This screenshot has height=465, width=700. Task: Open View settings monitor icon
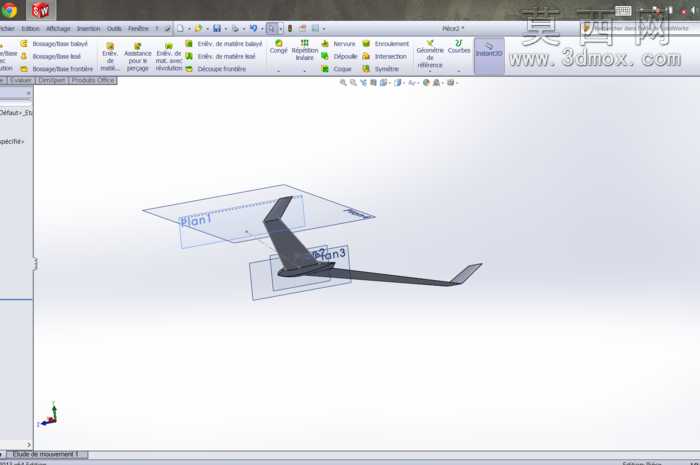point(450,83)
